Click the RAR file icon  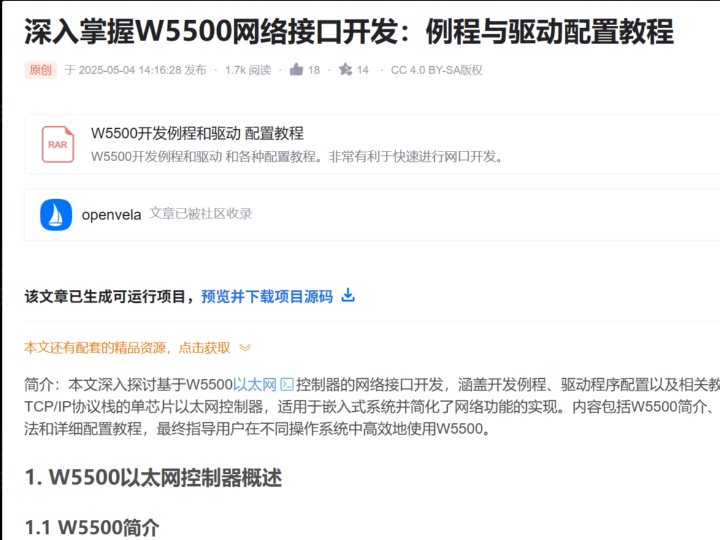(x=57, y=145)
